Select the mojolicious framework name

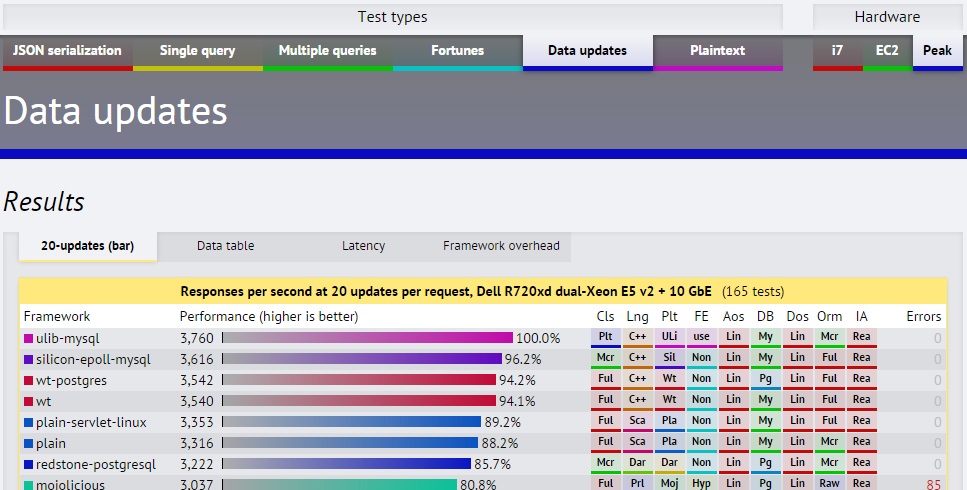pos(70,484)
